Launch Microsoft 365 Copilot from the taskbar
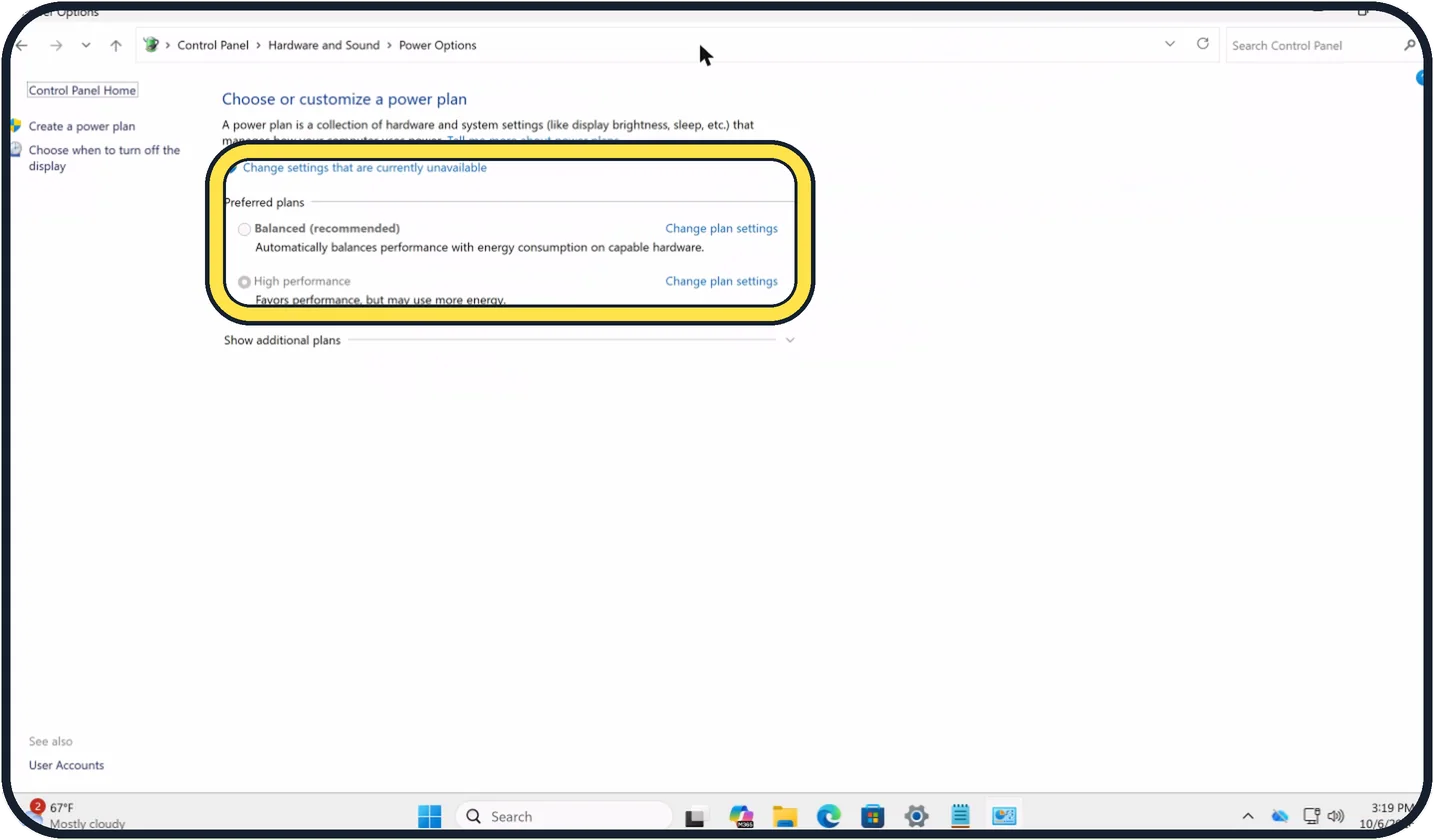 pyautogui.click(x=741, y=816)
